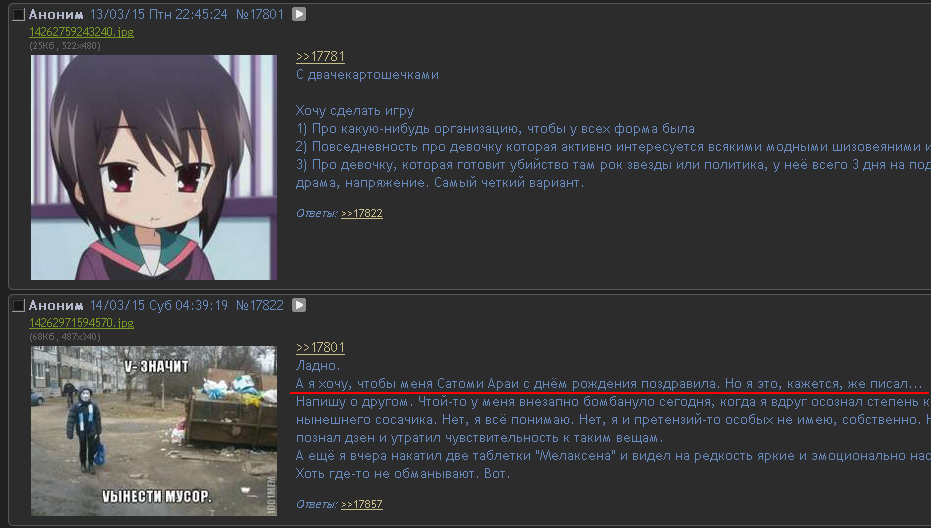This screenshot has height=528, width=931.
Task: Click the timestamp 14/03/15 Суб 04:39:19
Action: click(x=159, y=305)
